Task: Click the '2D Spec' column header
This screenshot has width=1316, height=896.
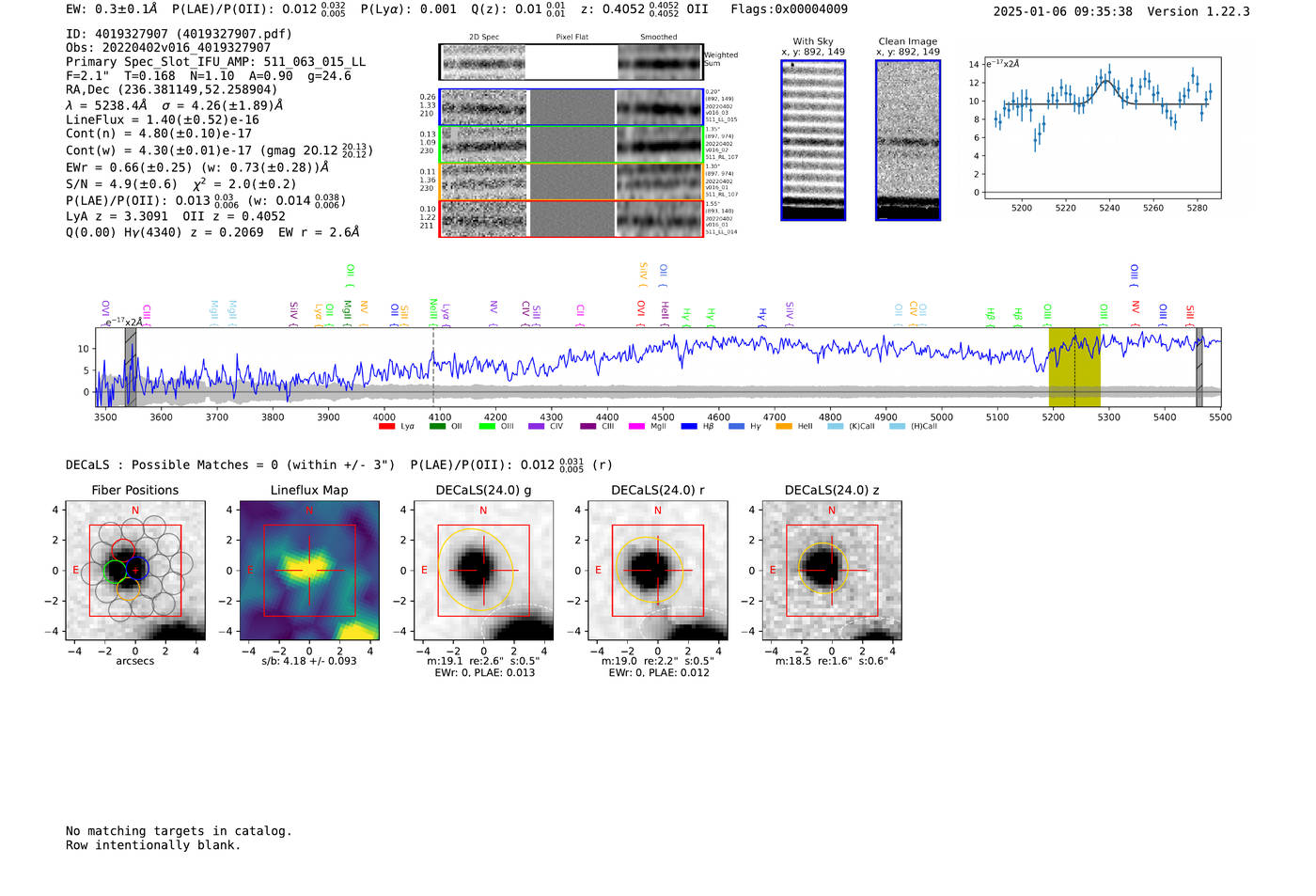Action: [x=484, y=38]
